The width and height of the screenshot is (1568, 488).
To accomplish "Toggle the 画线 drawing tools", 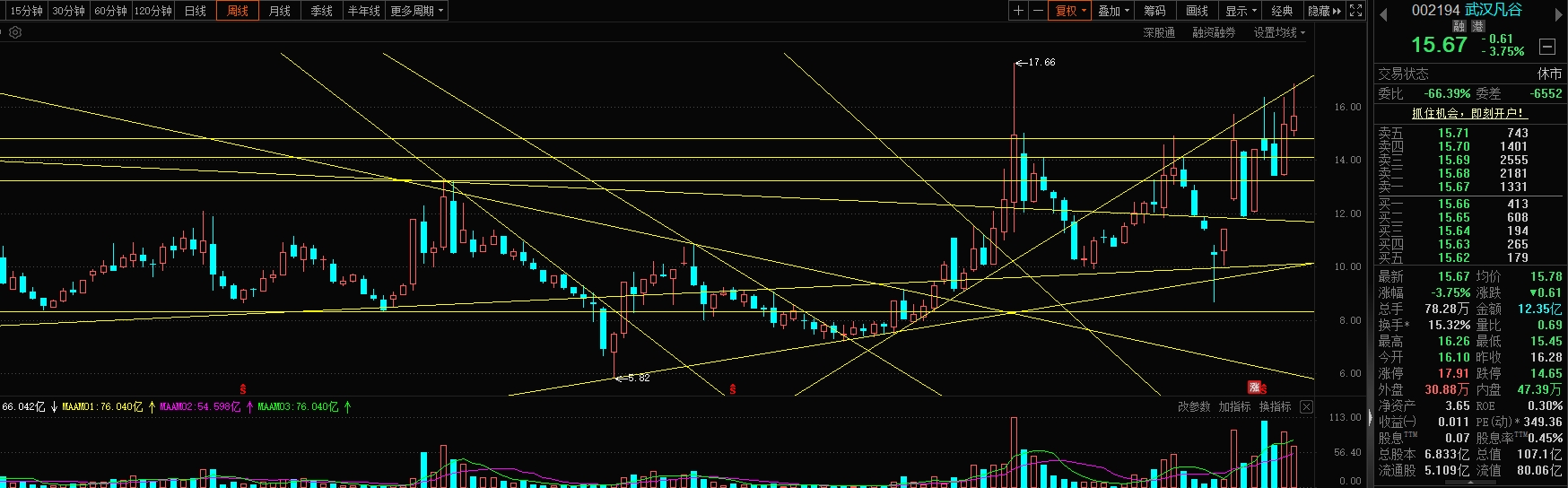I will pyautogui.click(x=1197, y=11).
